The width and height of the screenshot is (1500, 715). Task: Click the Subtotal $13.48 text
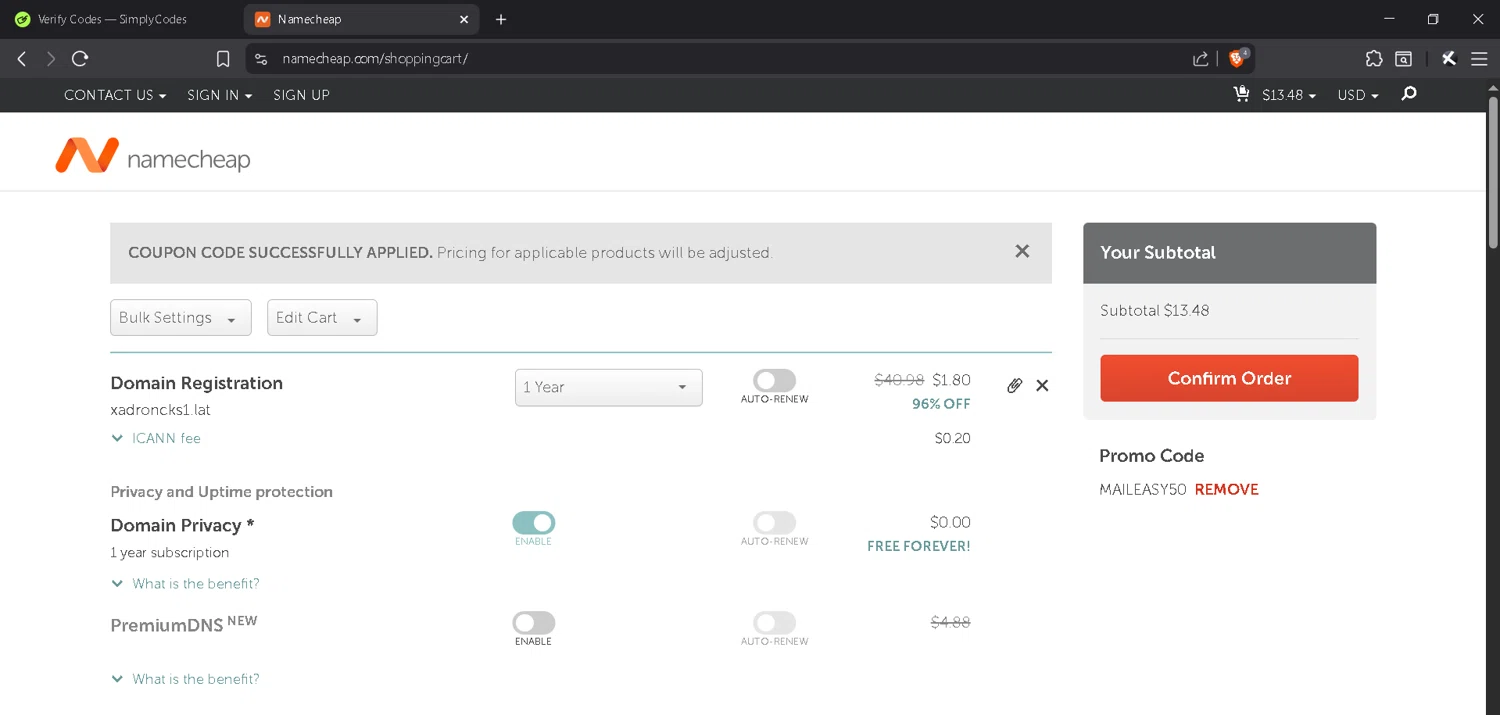[1154, 310]
